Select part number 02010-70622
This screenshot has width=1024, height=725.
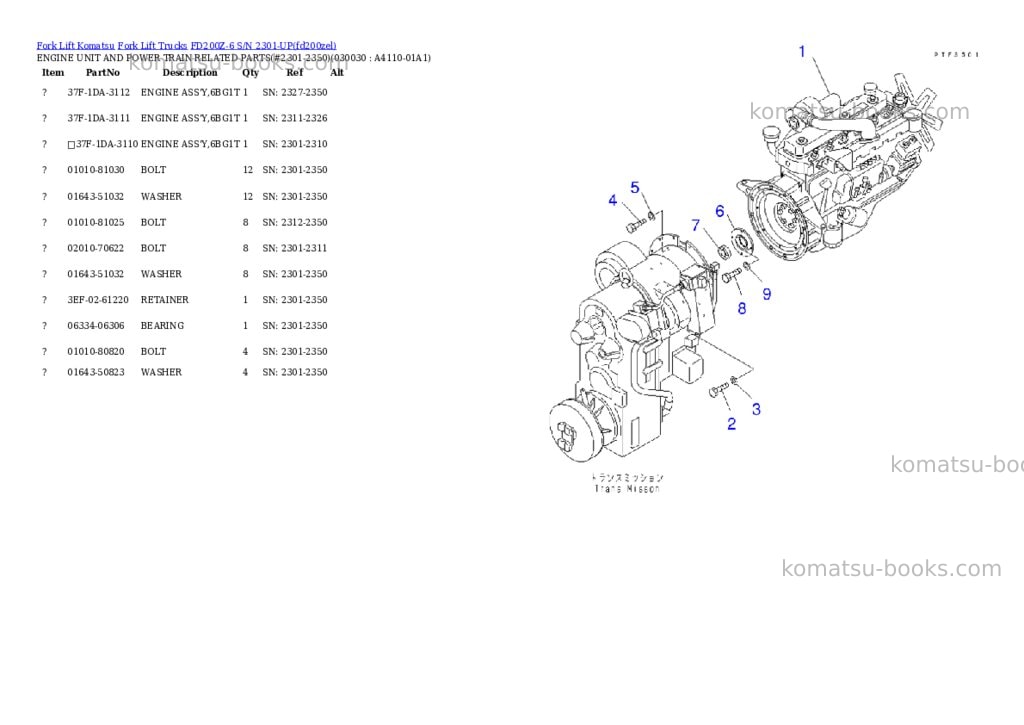(96, 248)
